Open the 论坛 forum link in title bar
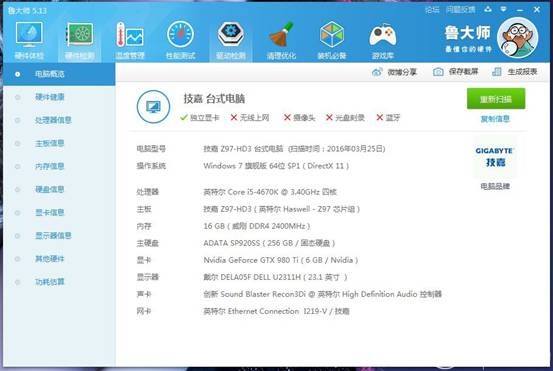Screen dimensions: 553x371 [432, 10]
